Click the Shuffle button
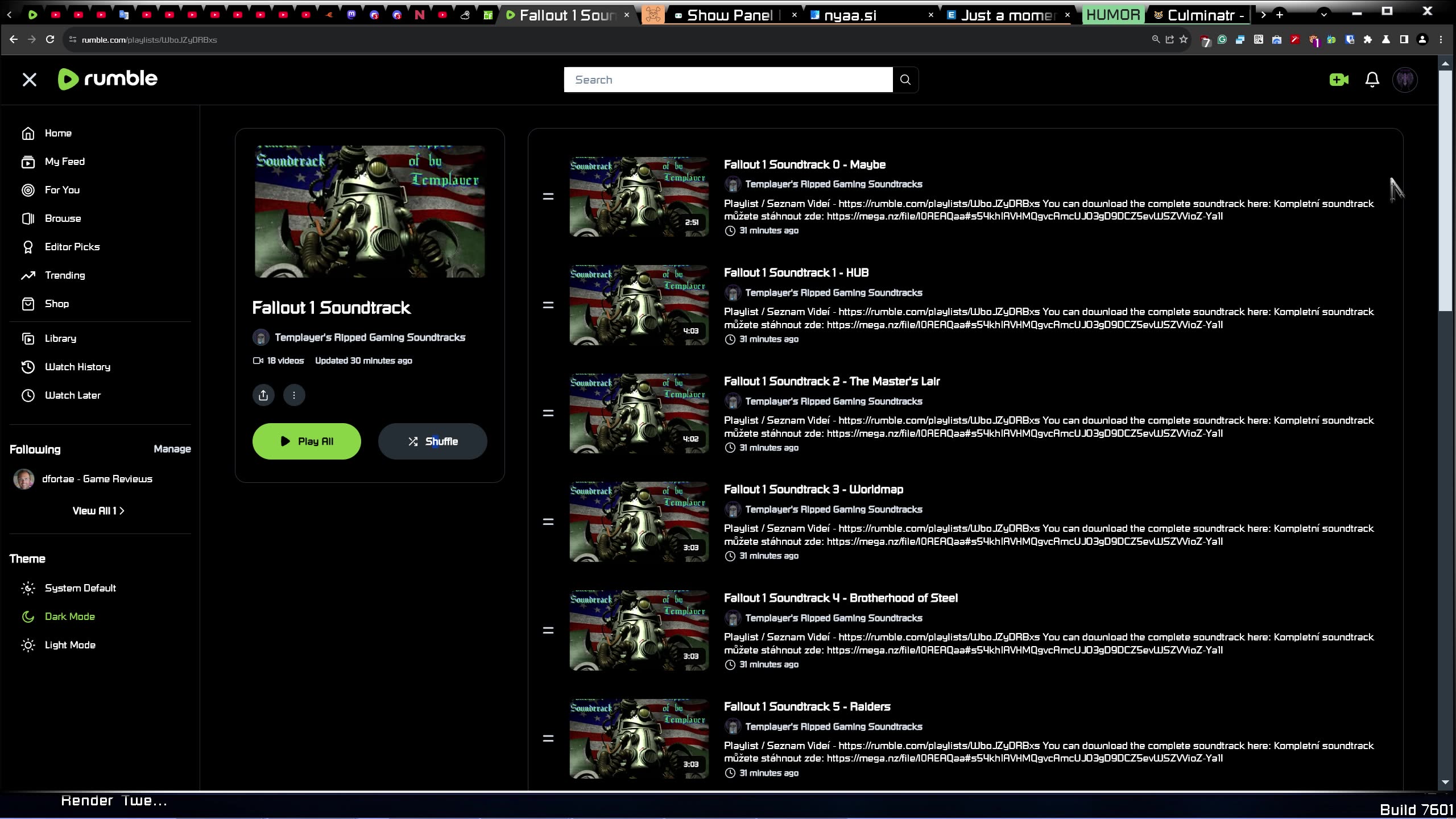Viewport: 1456px width, 819px height. pos(432,441)
